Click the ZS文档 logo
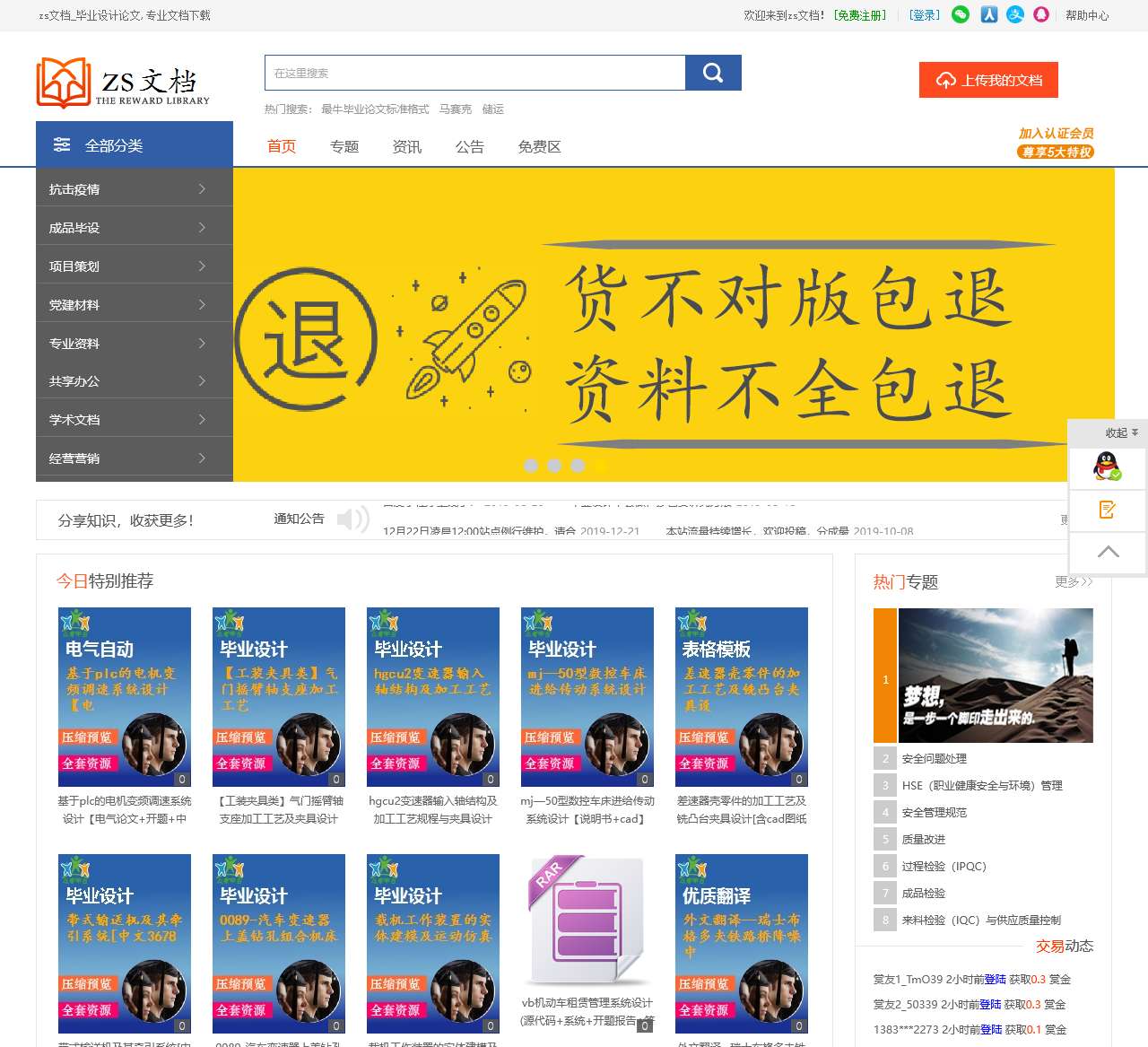The height and width of the screenshot is (1047, 1148). (x=123, y=83)
